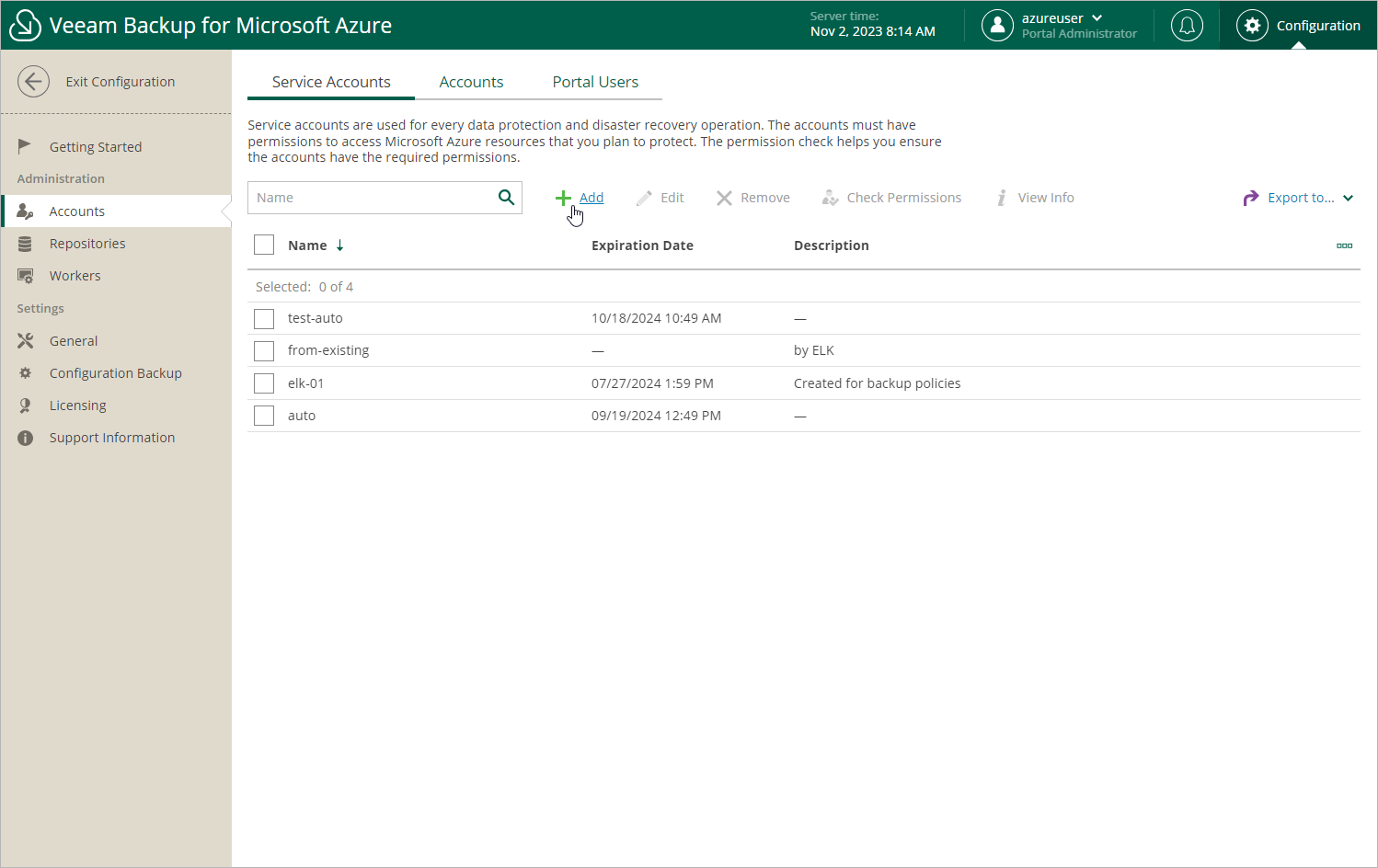
Task: Click the Licensing icon in sidebar
Action: [25, 405]
